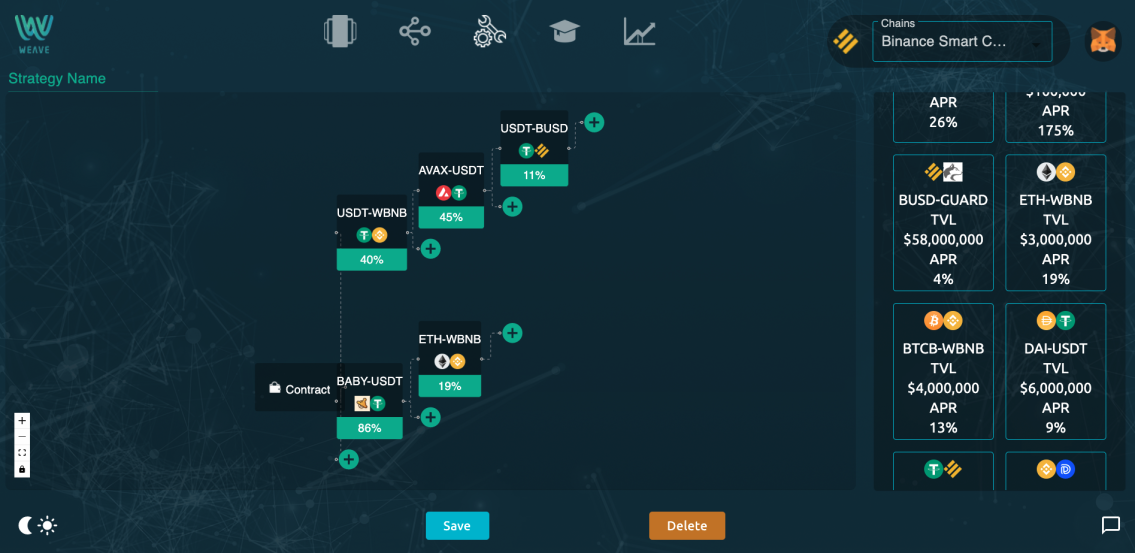The height and width of the screenshot is (553, 1135).
Task: Switch to light mode with the sun icon
Action: (48, 525)
